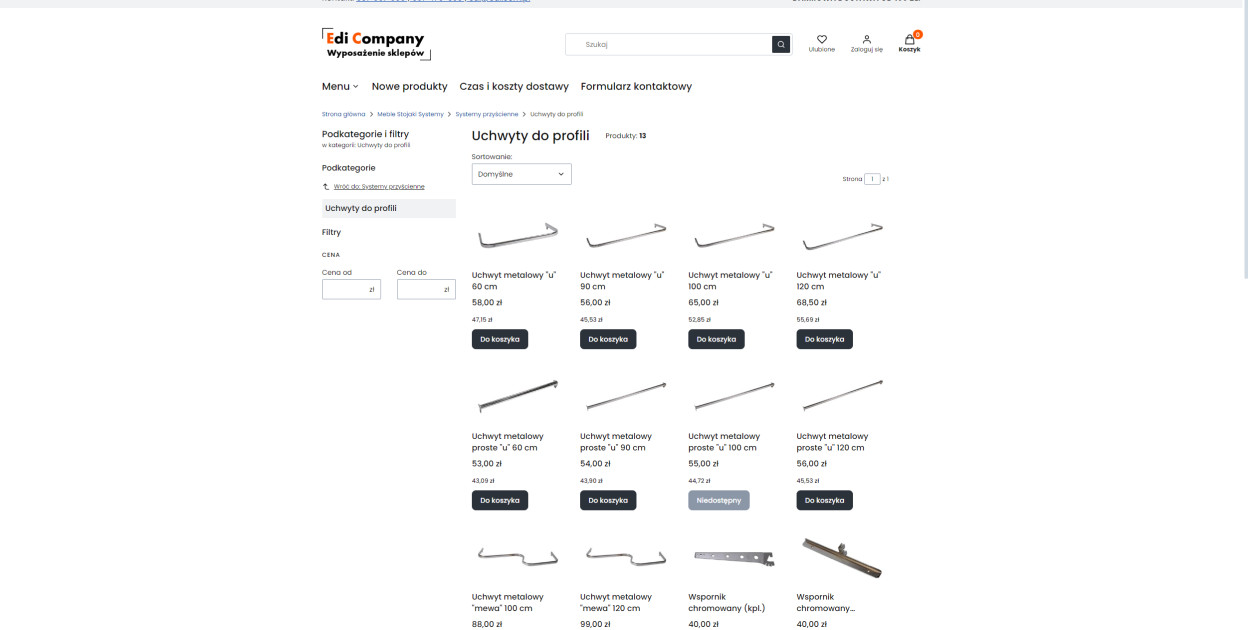
Task: Click the Edi Company logo
Action: coord(376,44)
